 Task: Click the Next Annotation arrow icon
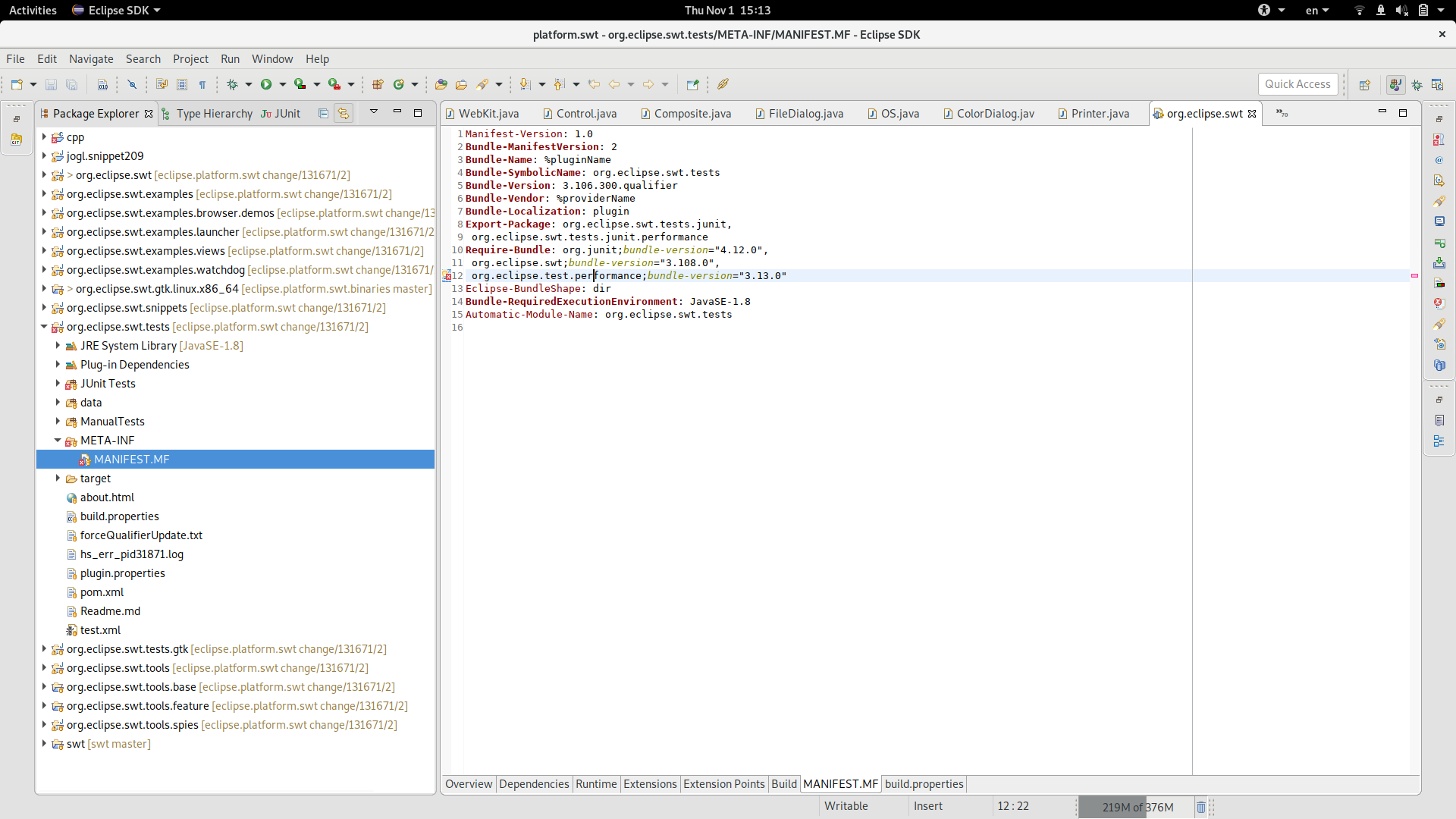(x=525, y=84)
